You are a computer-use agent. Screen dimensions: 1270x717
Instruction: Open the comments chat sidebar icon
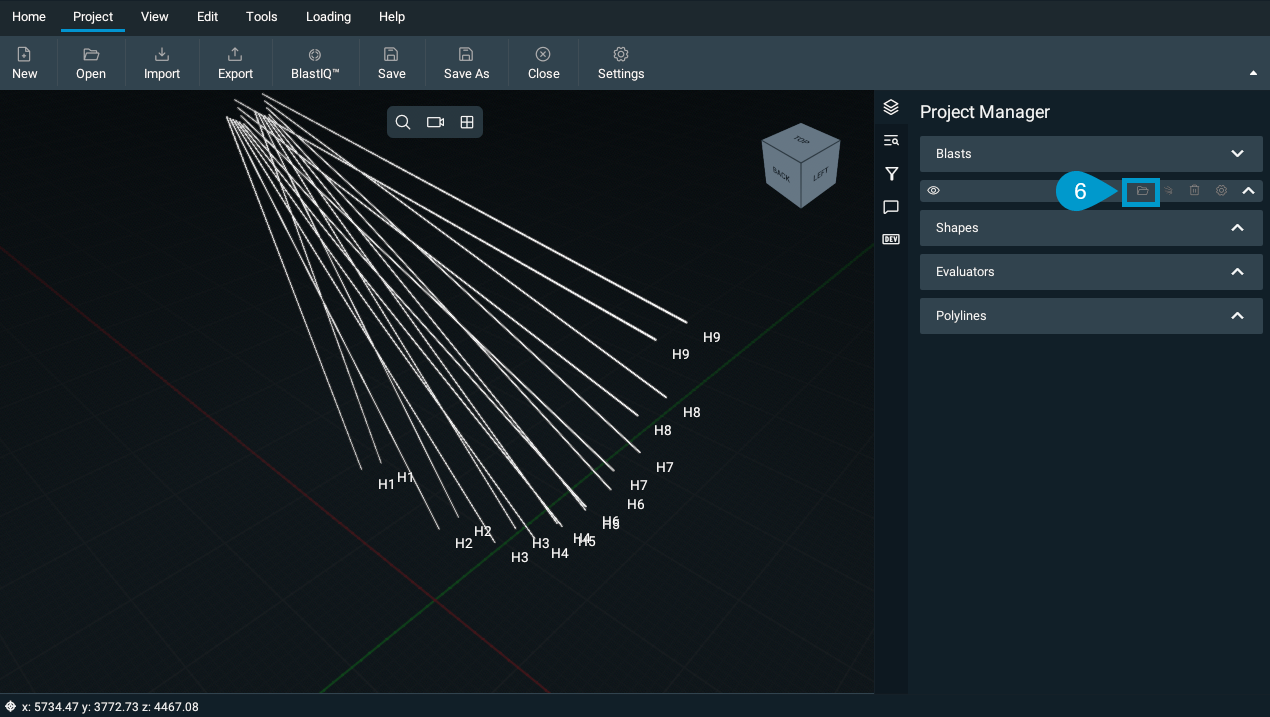tap(891, 207)
